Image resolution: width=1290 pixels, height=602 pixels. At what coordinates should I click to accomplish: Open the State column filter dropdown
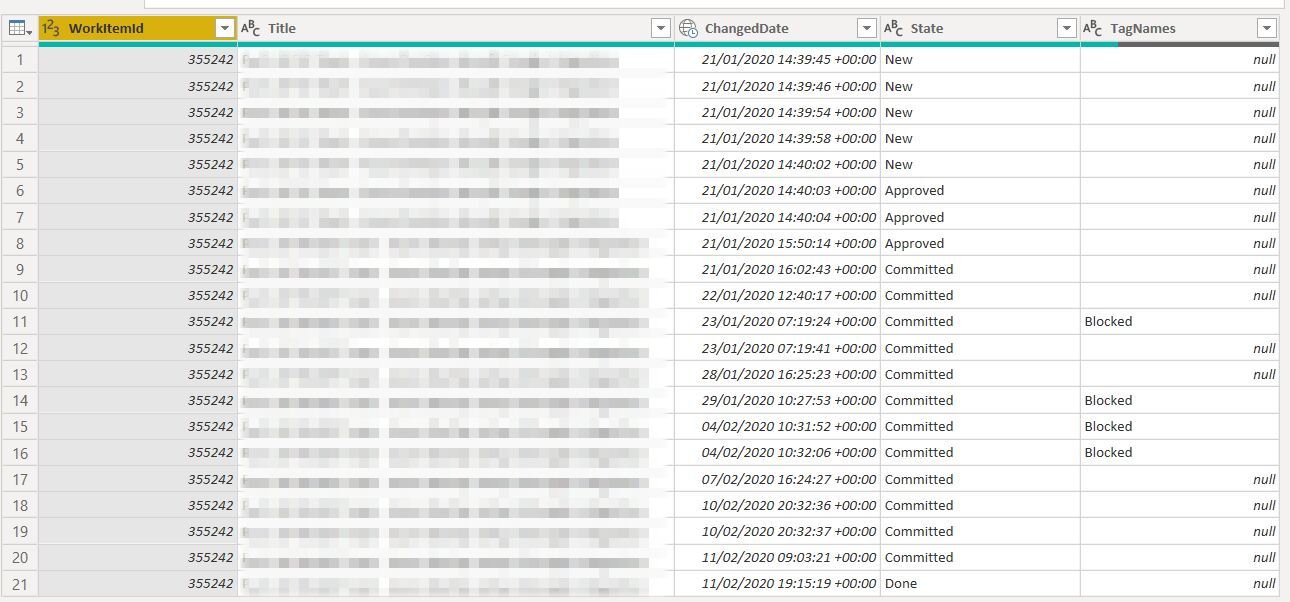pyautogui.click(x=1066, y=28)
